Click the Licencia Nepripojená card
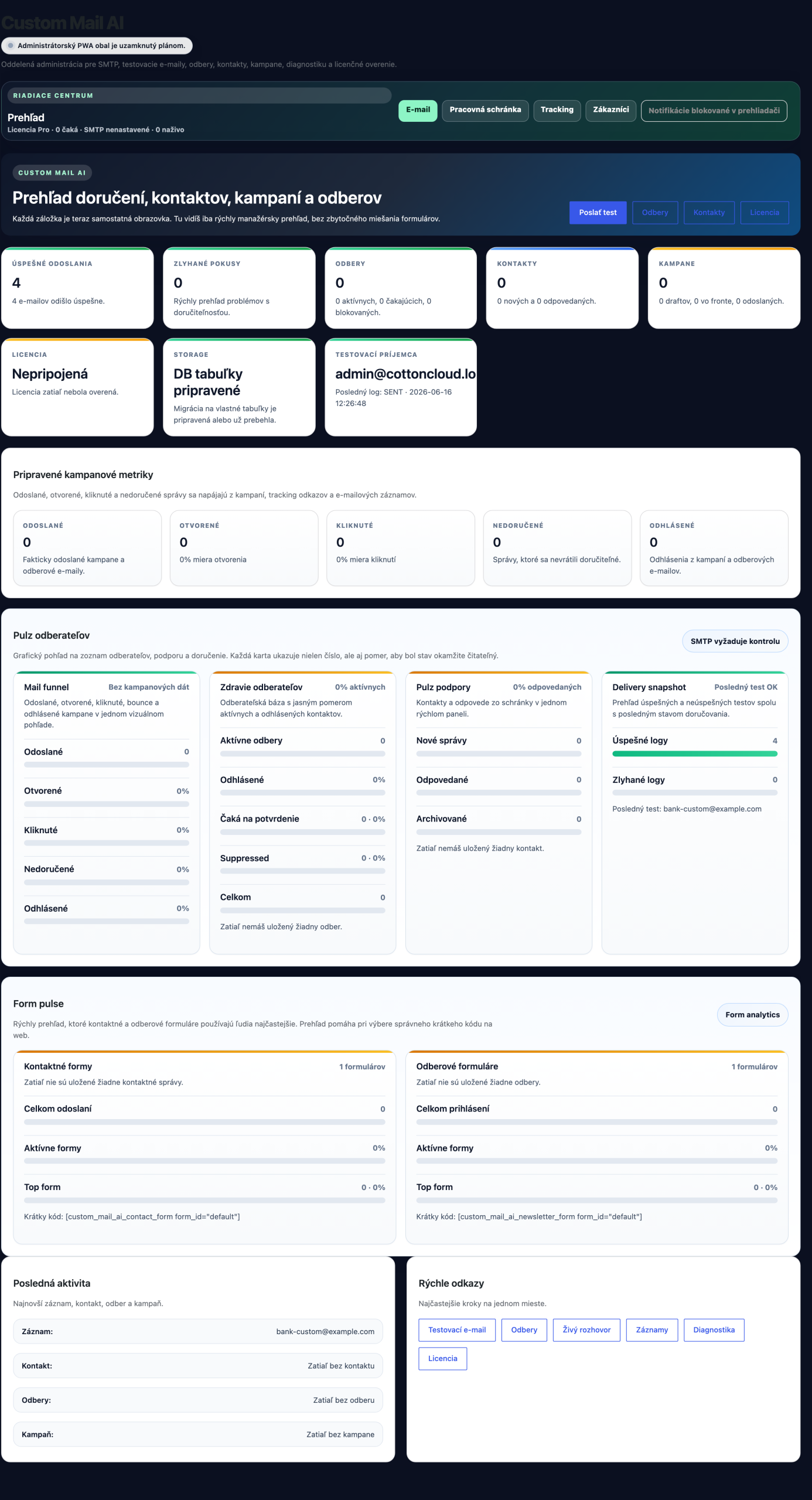812x1500 pixels. pos(77,387)
